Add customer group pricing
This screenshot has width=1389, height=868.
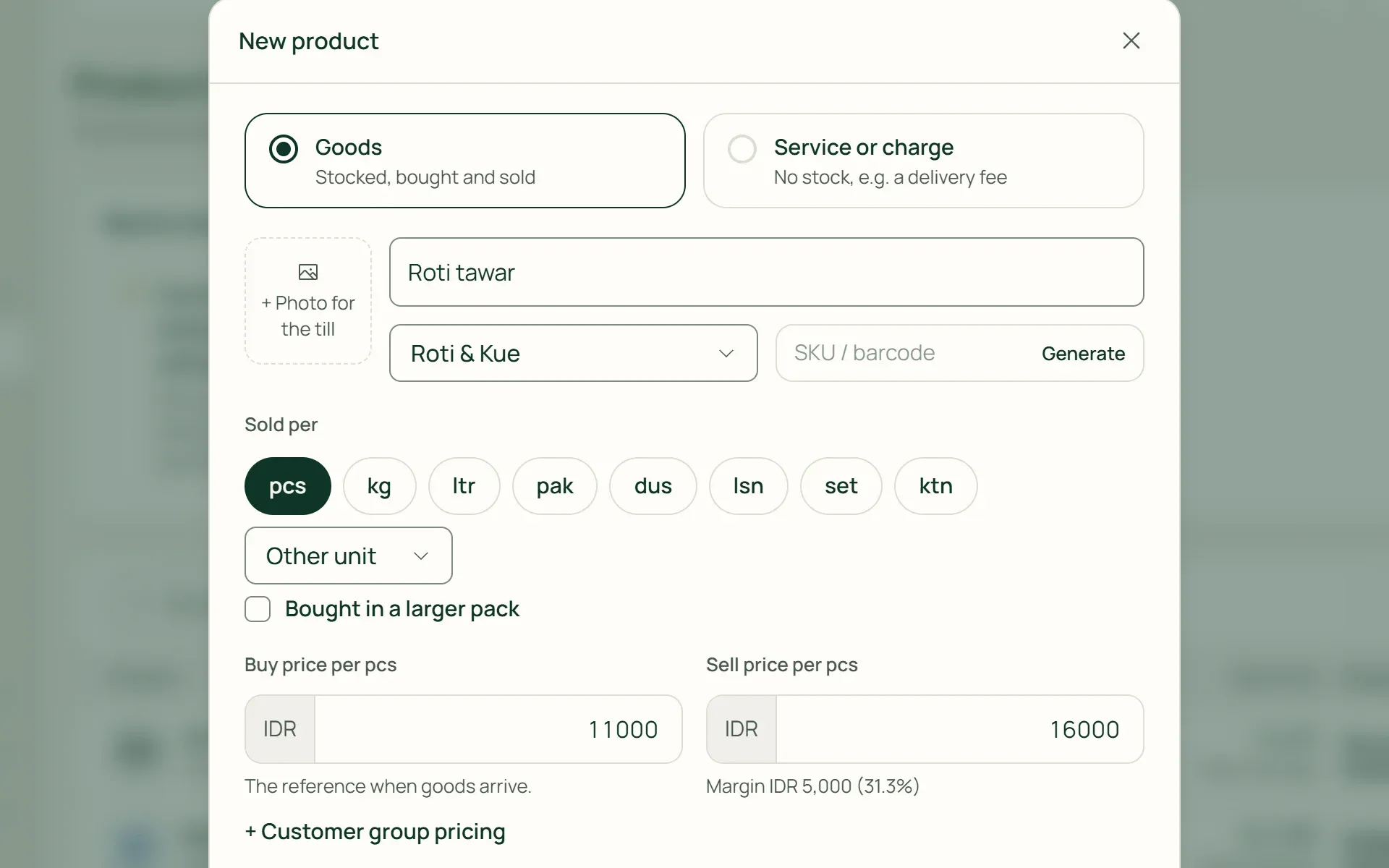tap(375, 832)
